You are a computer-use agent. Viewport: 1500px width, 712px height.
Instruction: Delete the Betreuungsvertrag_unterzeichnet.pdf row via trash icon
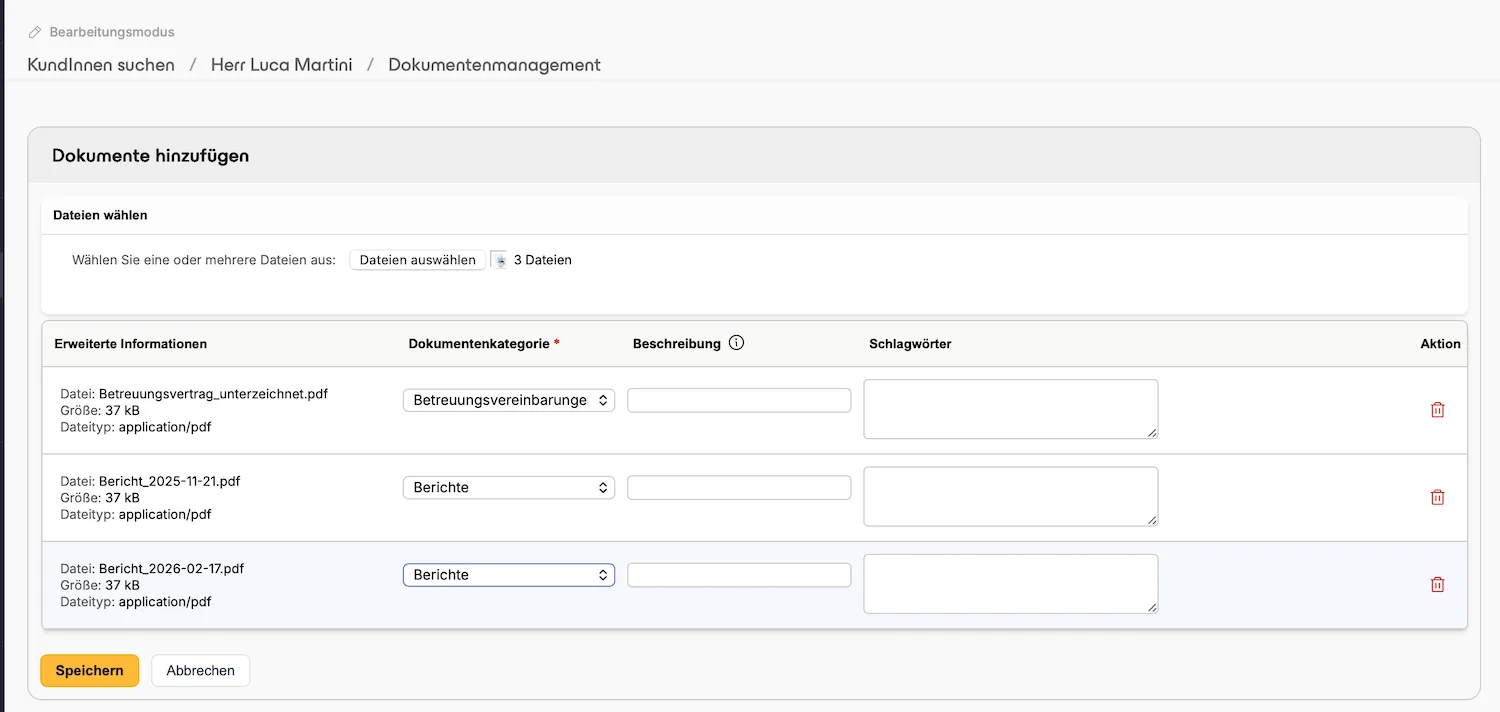(1437, 409)
